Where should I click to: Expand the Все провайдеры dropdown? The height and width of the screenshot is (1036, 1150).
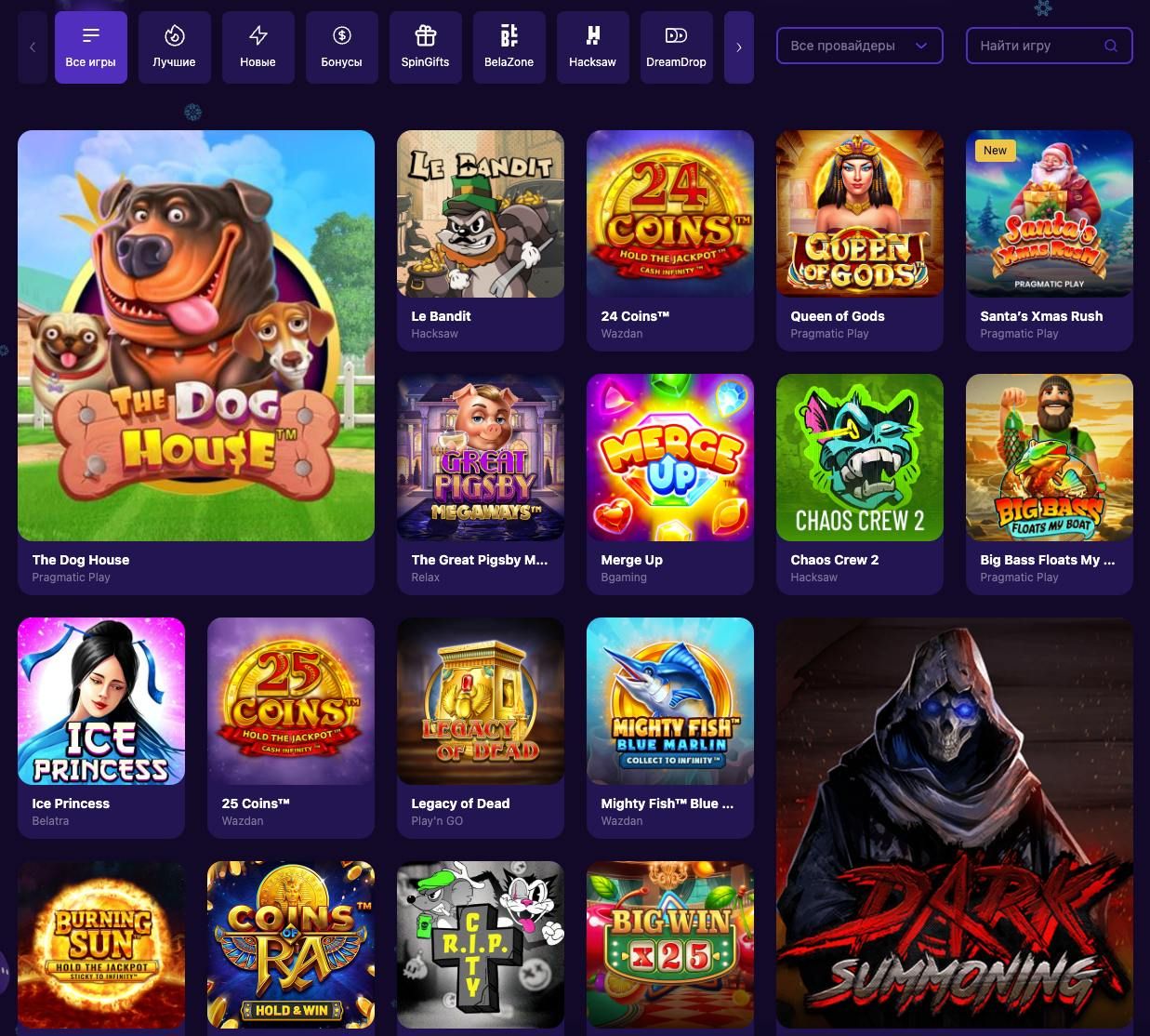[x=860, y=46]
